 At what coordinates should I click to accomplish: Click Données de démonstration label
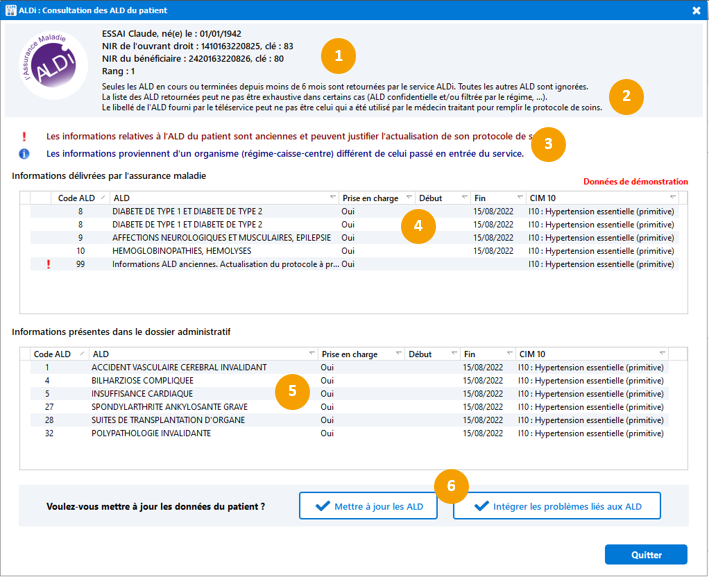[635, 181]
